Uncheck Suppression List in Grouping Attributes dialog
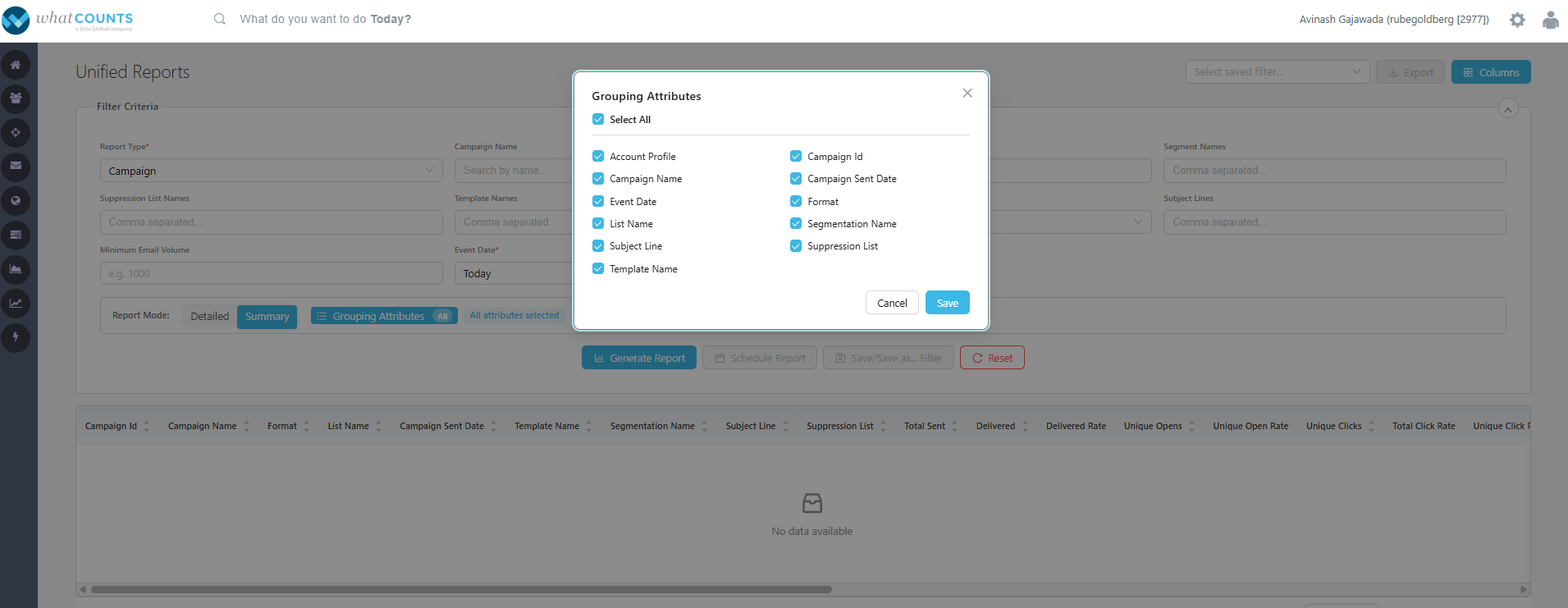The image size is (1568, 608). point(796,245)
